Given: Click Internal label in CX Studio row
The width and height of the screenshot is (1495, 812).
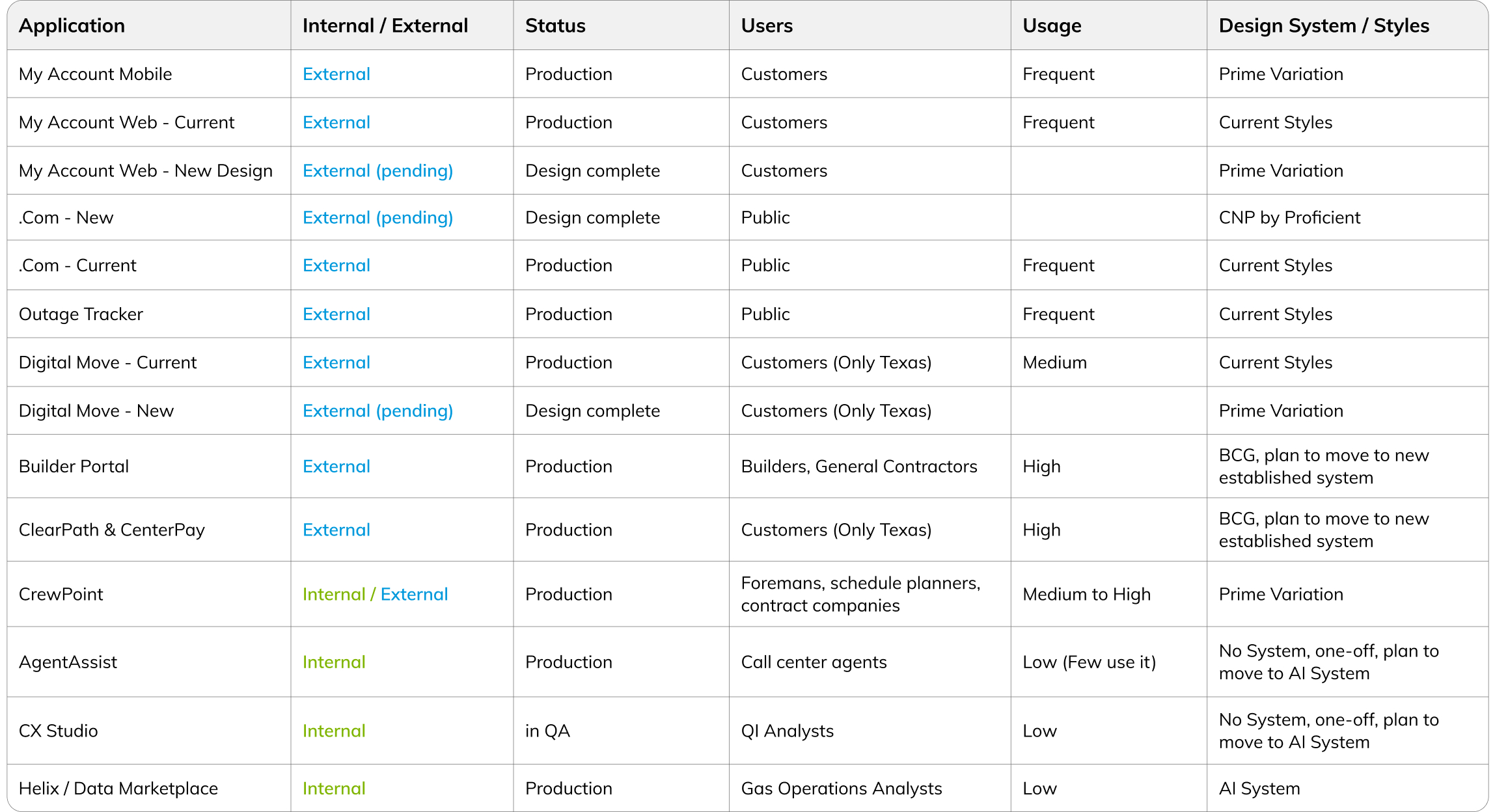Looking at the screenshot, I should click(x=334, y=731).
